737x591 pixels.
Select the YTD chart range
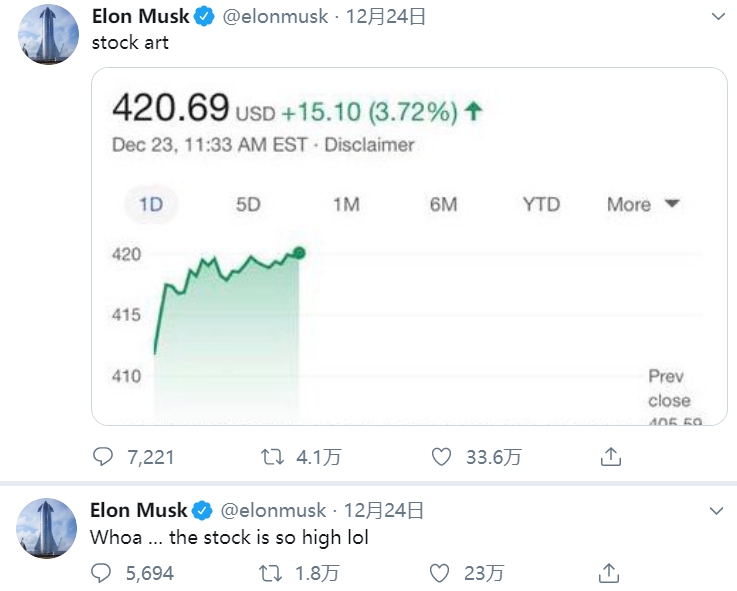click(541, 205)
